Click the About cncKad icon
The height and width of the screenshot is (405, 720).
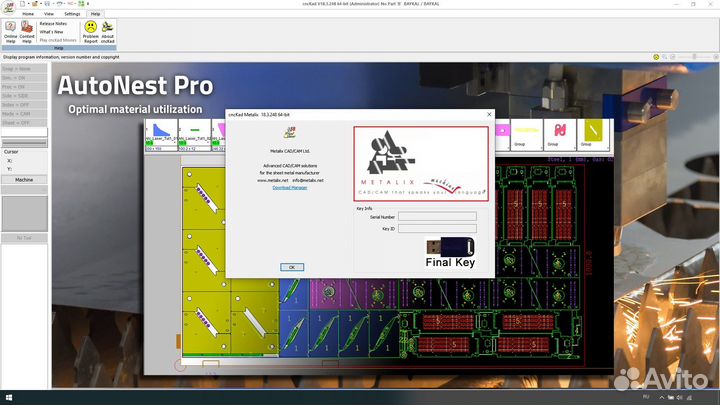pos(108,31)
